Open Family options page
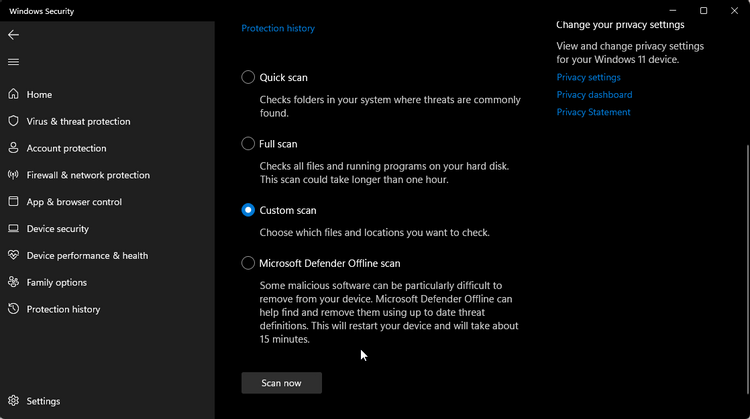750x419 pixels. pyautogui.click(x=57, y=282)
